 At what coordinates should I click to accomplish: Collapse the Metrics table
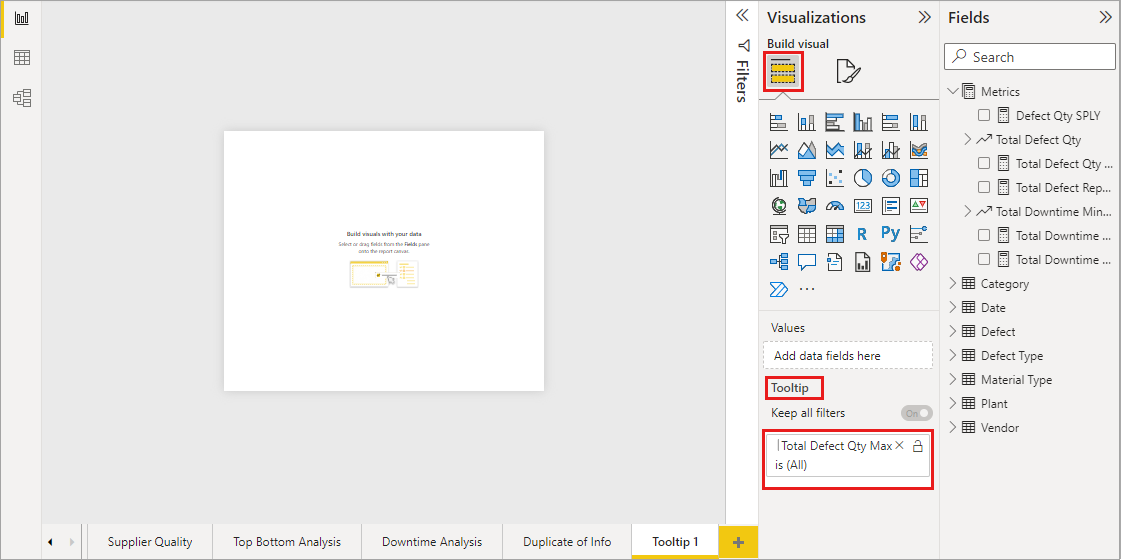pyautogui.click(x=952, y=92)
